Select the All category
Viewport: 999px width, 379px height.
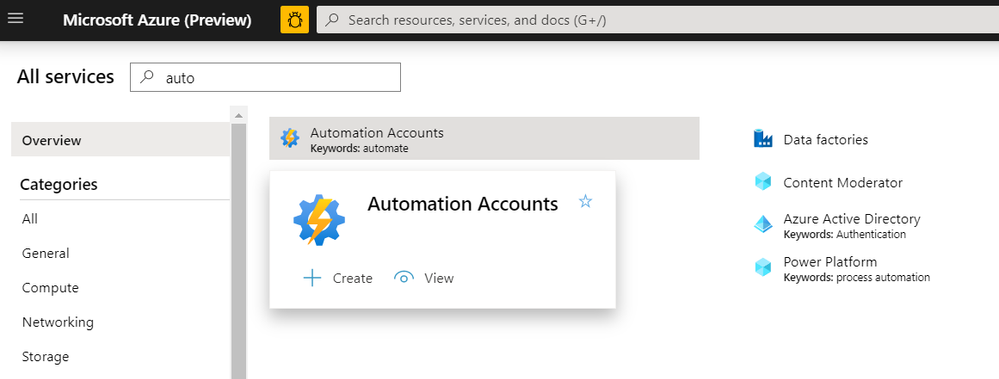[x=30, y=218]
